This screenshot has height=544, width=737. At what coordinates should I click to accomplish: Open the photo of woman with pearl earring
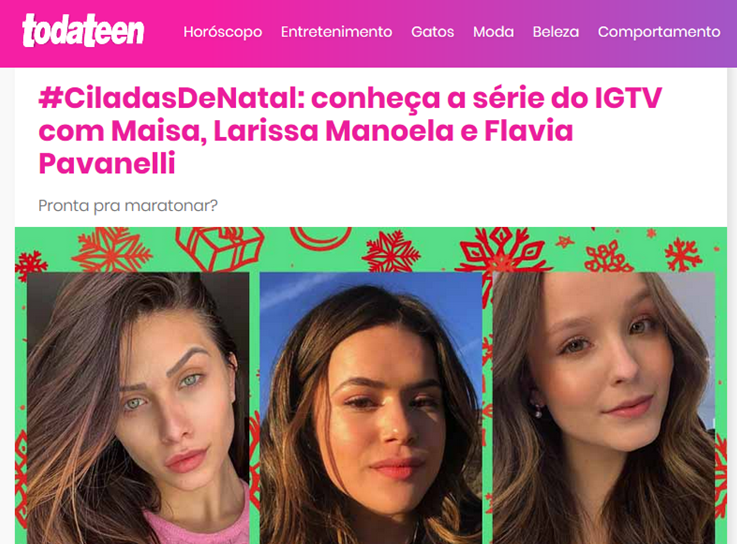[x=604, y=408]
